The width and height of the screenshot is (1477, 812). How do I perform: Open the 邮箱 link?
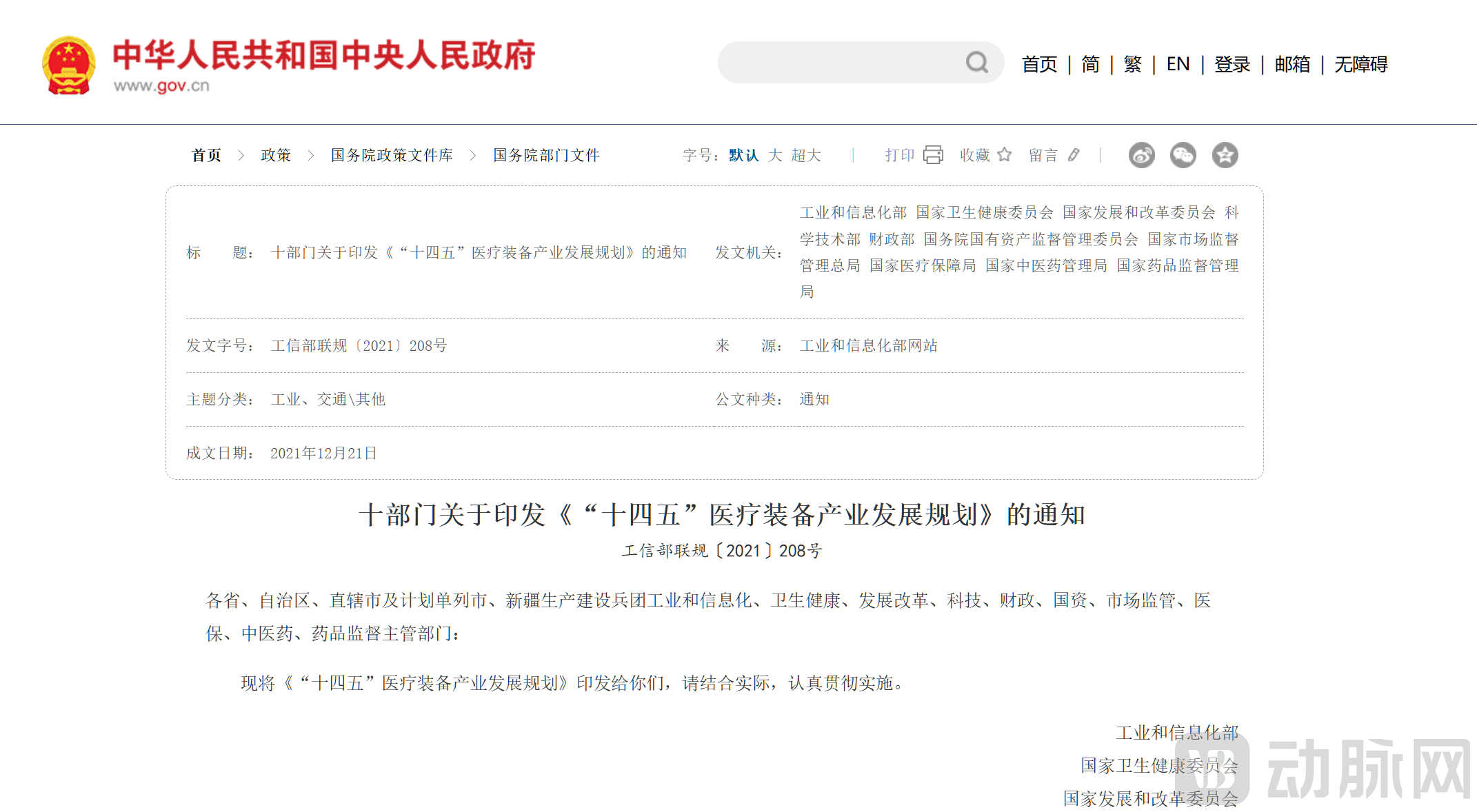pyautogui.click(x=1292, y=64)
